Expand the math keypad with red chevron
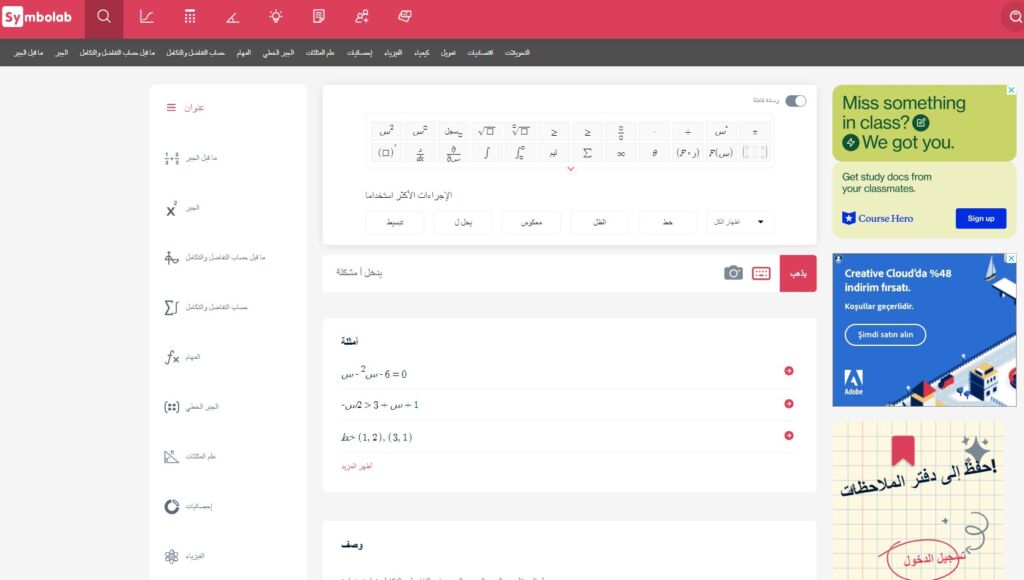 (570, 169)
